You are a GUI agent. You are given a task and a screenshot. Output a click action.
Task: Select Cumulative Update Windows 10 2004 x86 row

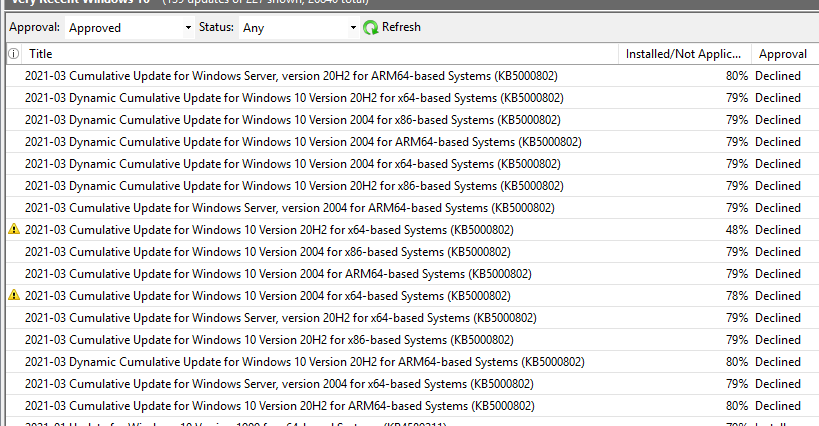coord(413,252)
